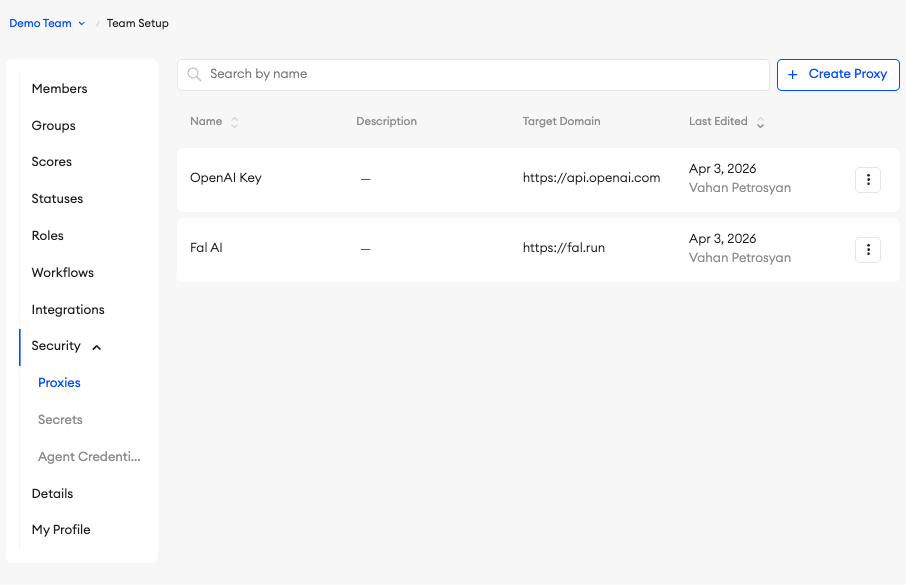The image size is (906, 585).
Task: Navigate to Scores settings
Action: coord(52,162)
